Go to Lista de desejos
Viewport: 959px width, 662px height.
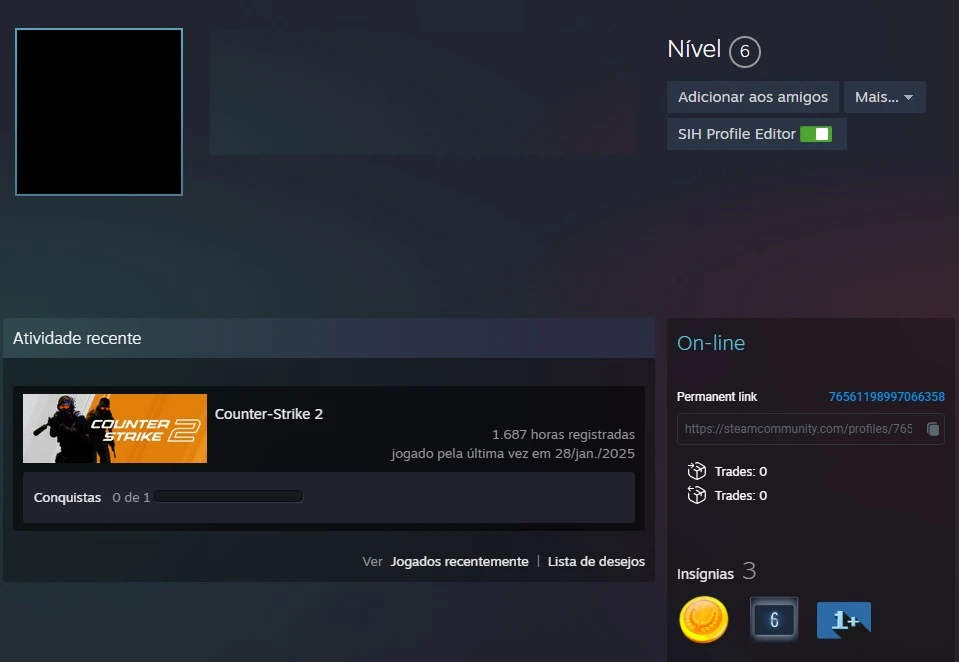[x=596, y=562]
